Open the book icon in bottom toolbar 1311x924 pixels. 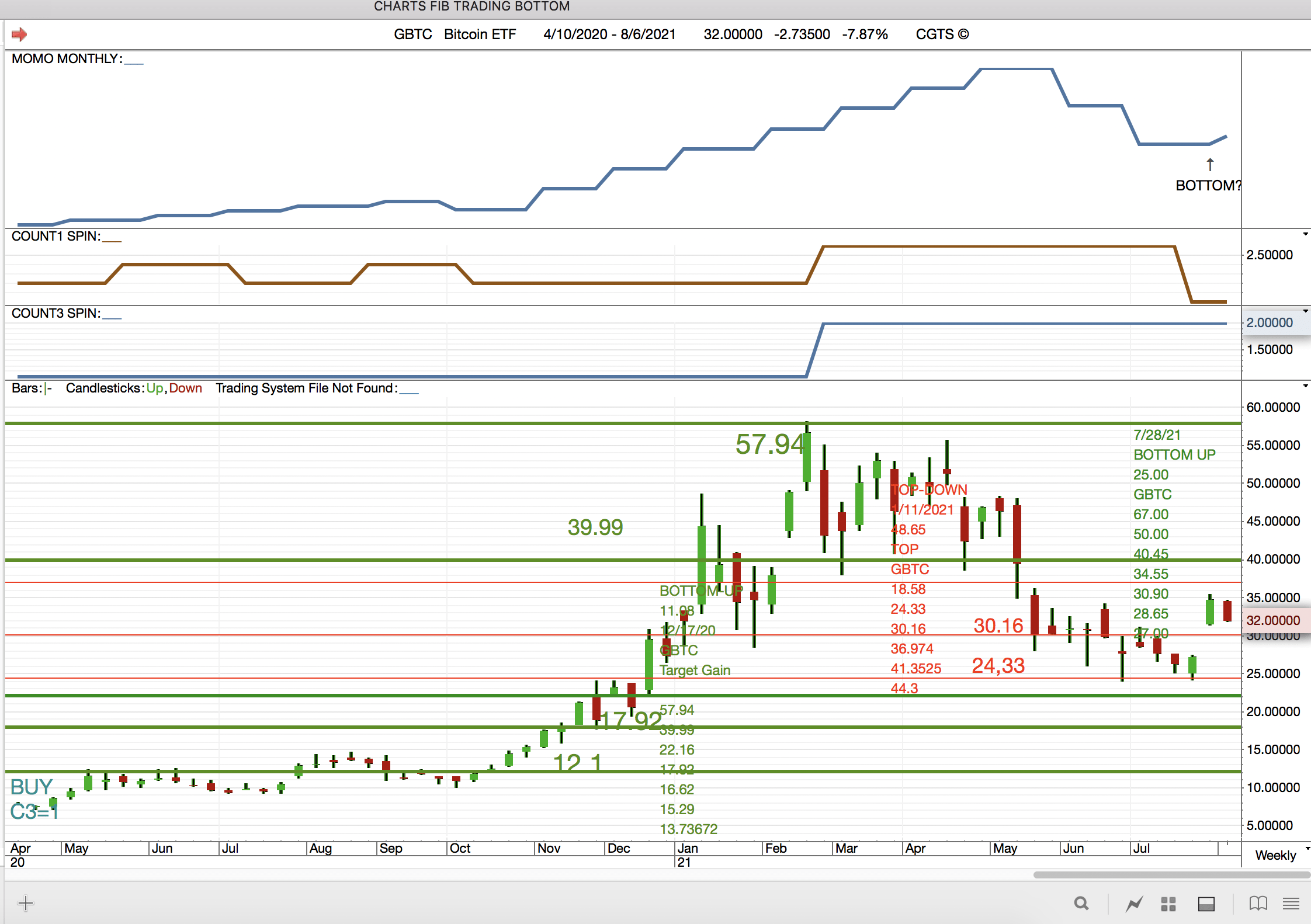[1258, 904]
